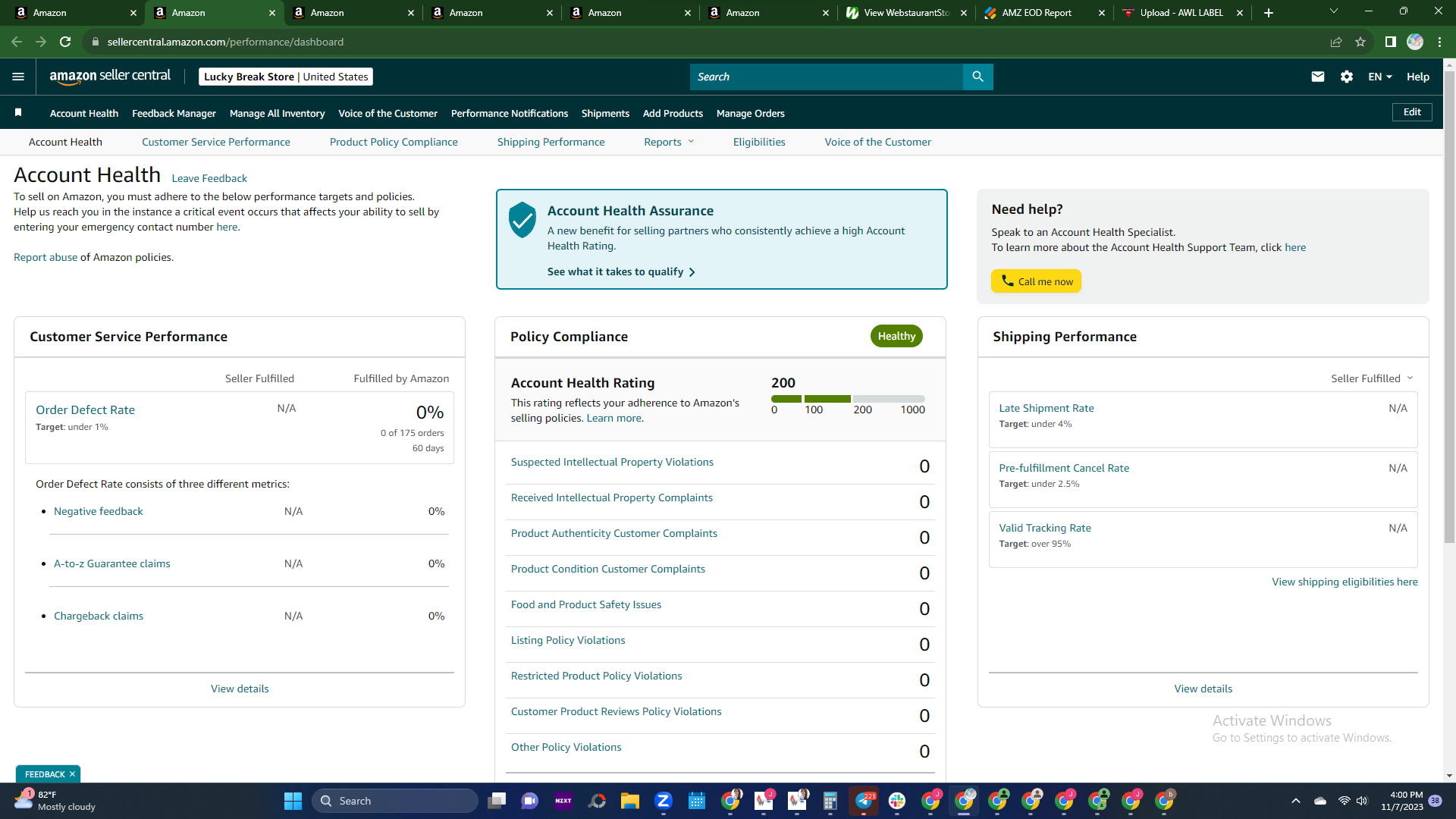
Task: Open Suspected Intellectual Property Violations
Action: tap(612, 462)
